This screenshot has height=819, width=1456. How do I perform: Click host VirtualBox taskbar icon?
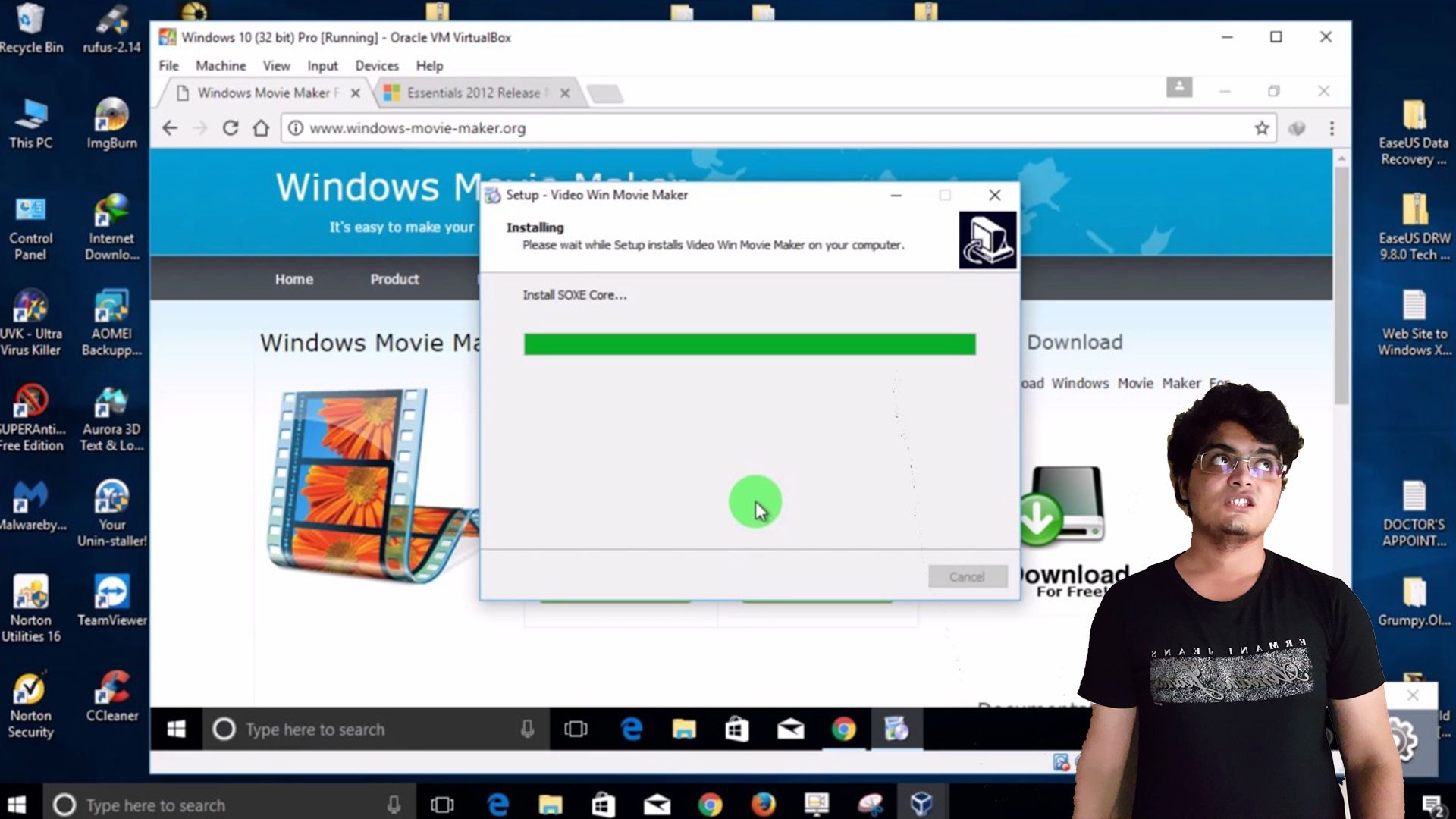coord(921,804)
